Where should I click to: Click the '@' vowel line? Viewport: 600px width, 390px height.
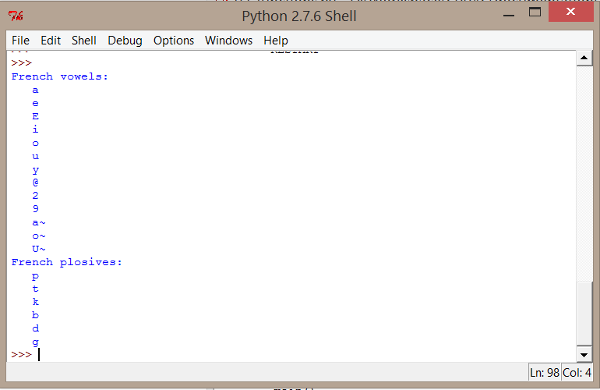click(35, 183)
